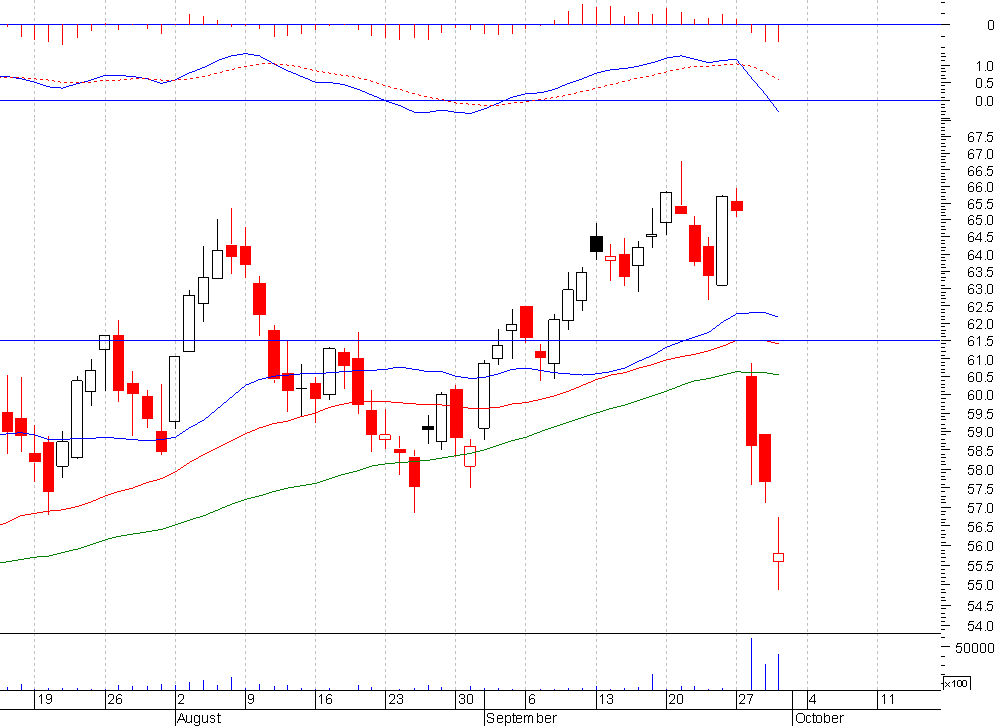Pick the 57.0 price level label
Viewport: 998px width, 726px height.
pos(980,508)
